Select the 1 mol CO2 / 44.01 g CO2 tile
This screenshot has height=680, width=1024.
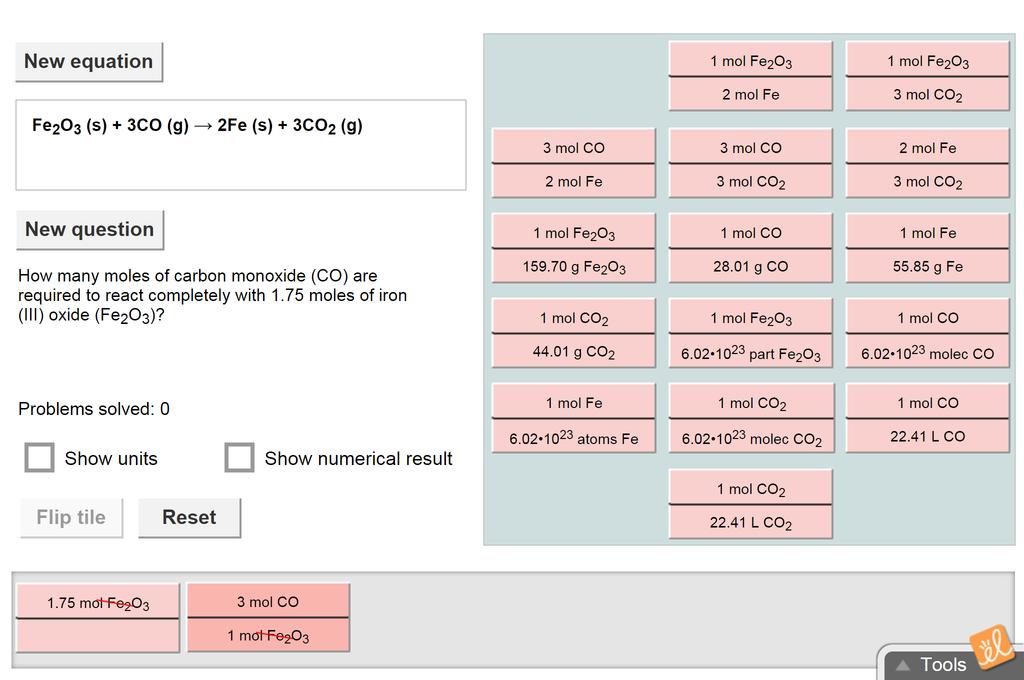pyautogui.click(x=574, y=334)
